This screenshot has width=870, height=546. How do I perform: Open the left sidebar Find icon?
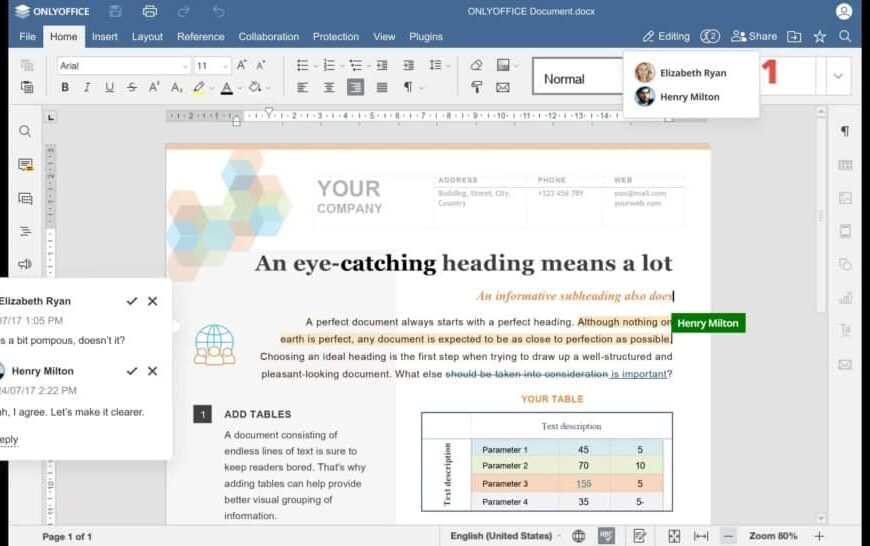coord(25,131)
